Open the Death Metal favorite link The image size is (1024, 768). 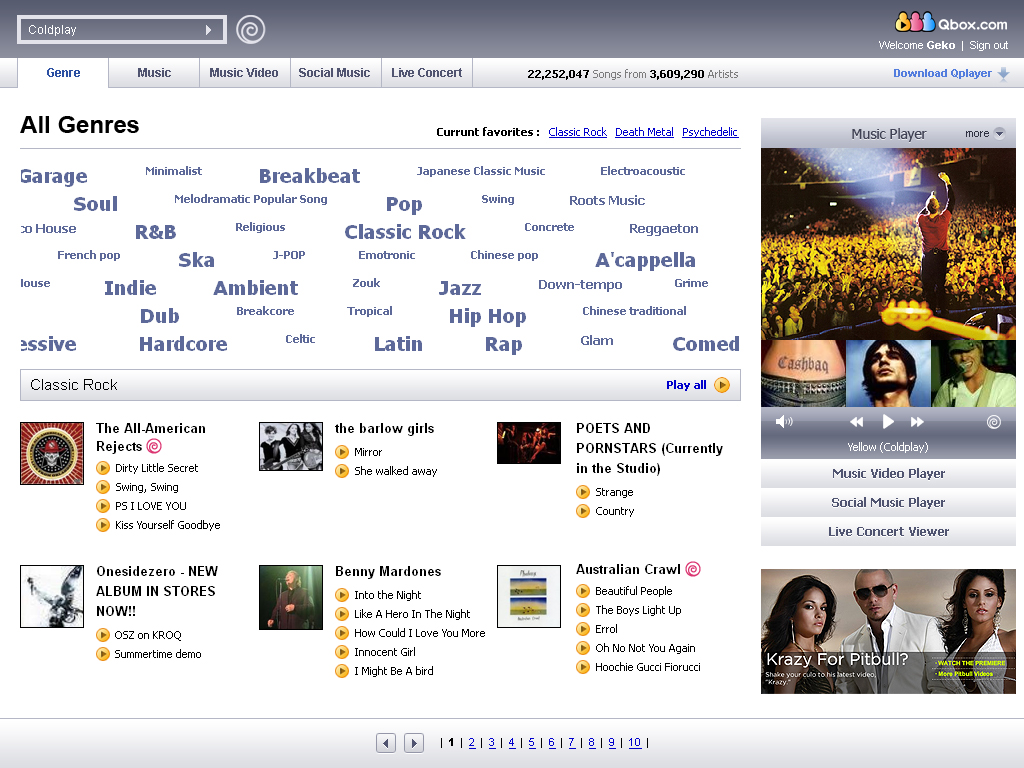point(644,132)
